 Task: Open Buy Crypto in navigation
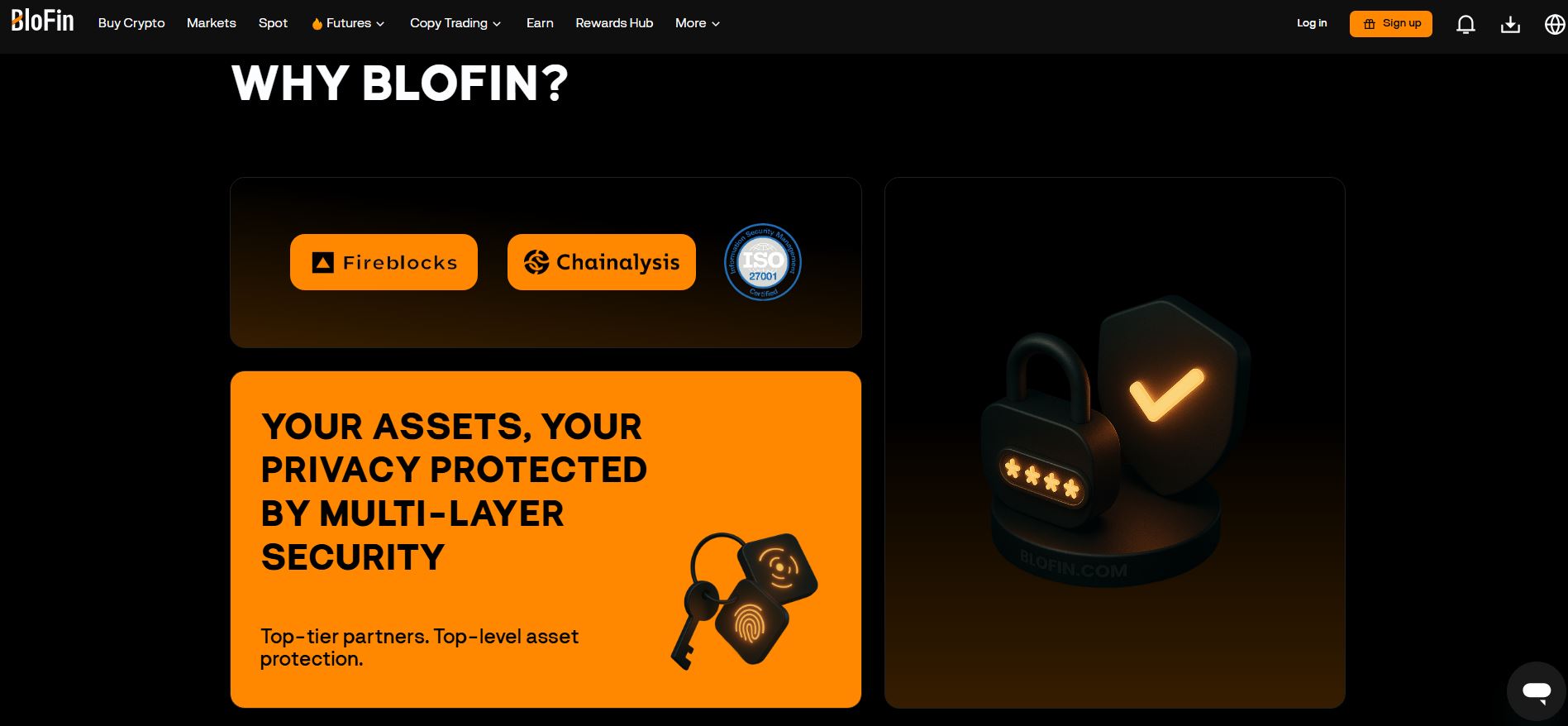coord(131,23)
